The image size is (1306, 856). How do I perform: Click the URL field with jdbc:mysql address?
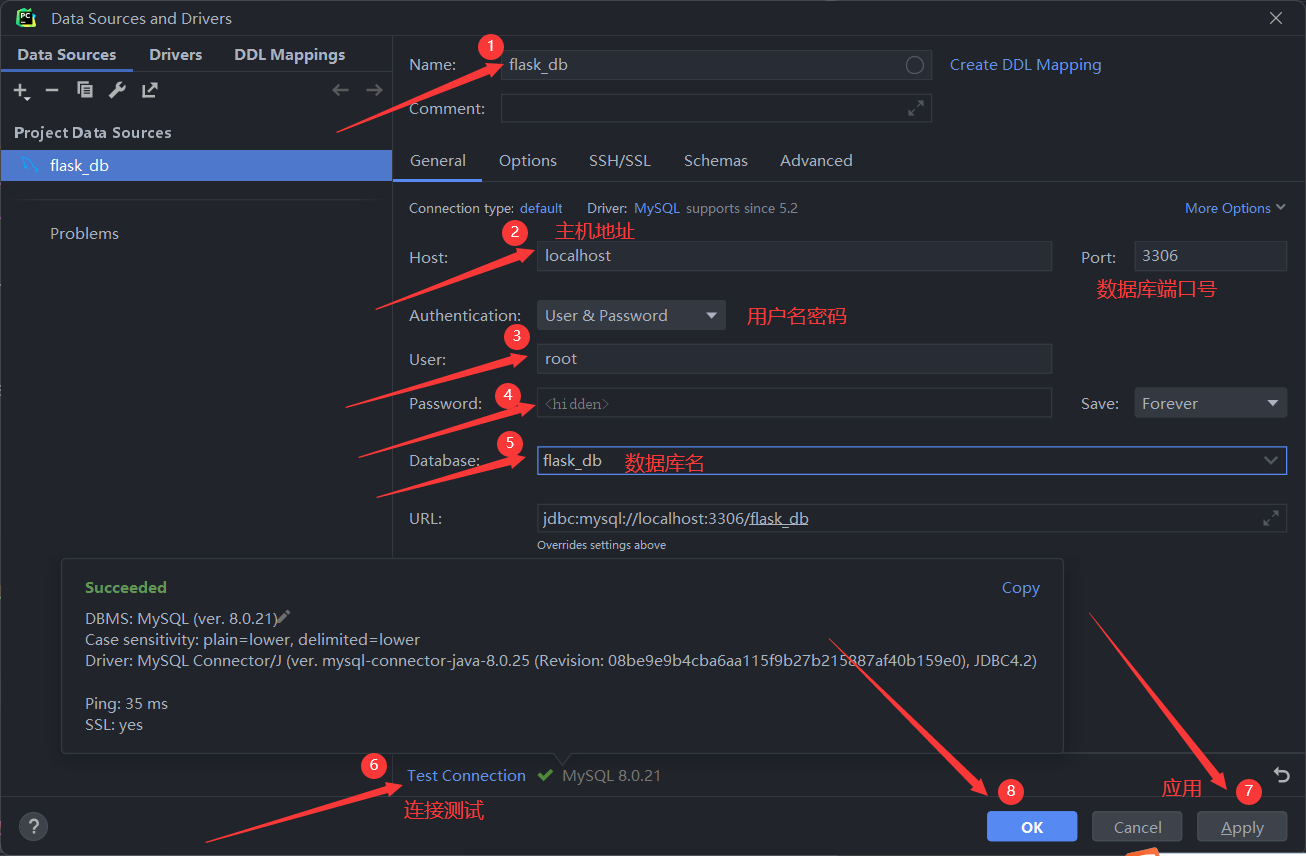pyautogui.click(x=911, y=518)
